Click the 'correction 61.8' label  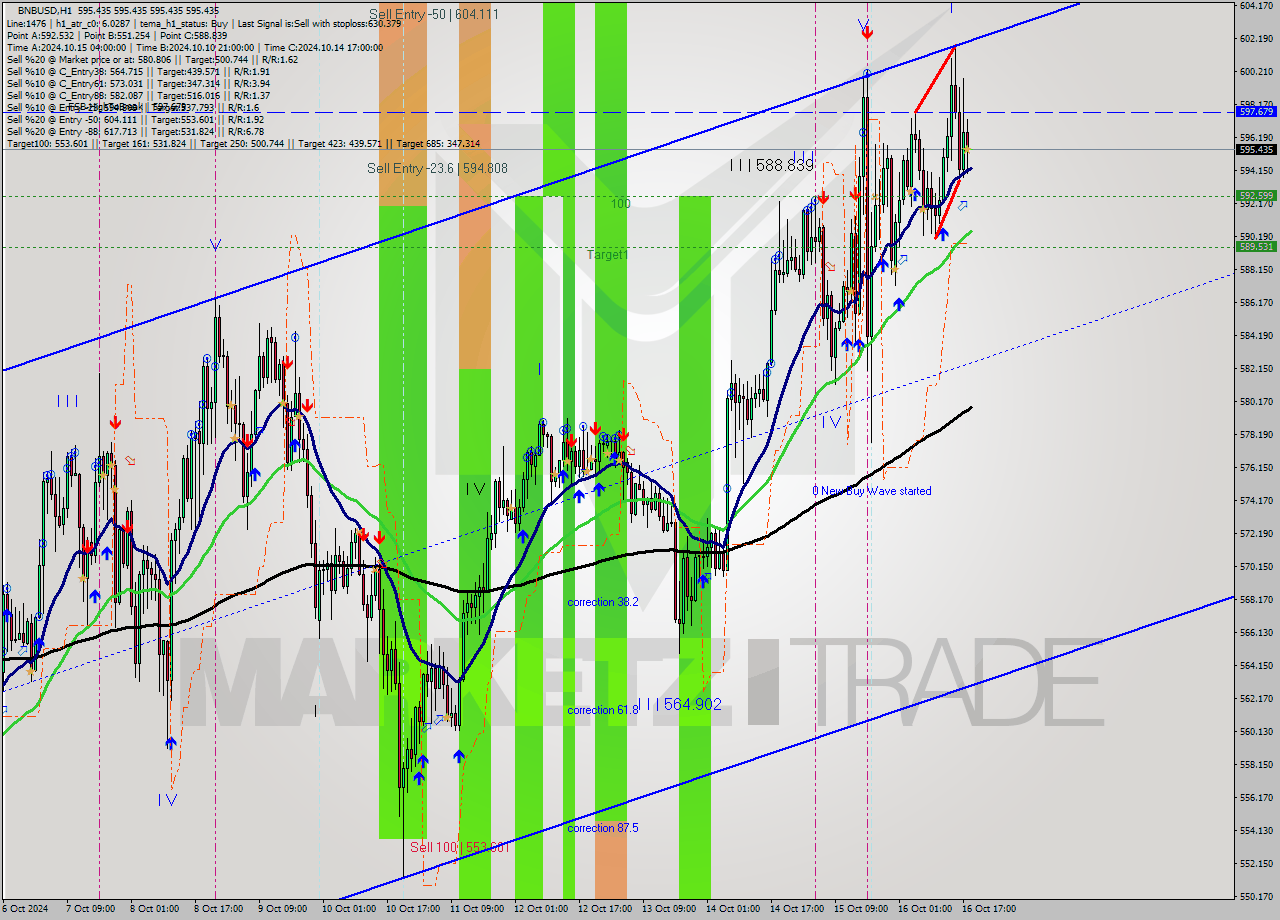[603, 710]
